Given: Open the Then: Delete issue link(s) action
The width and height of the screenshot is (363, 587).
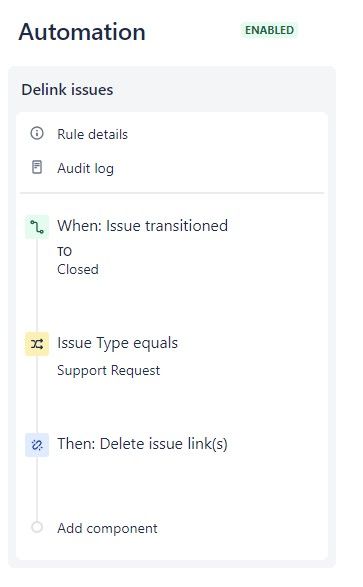Looking at the screenshot, I should pos(142,444).
